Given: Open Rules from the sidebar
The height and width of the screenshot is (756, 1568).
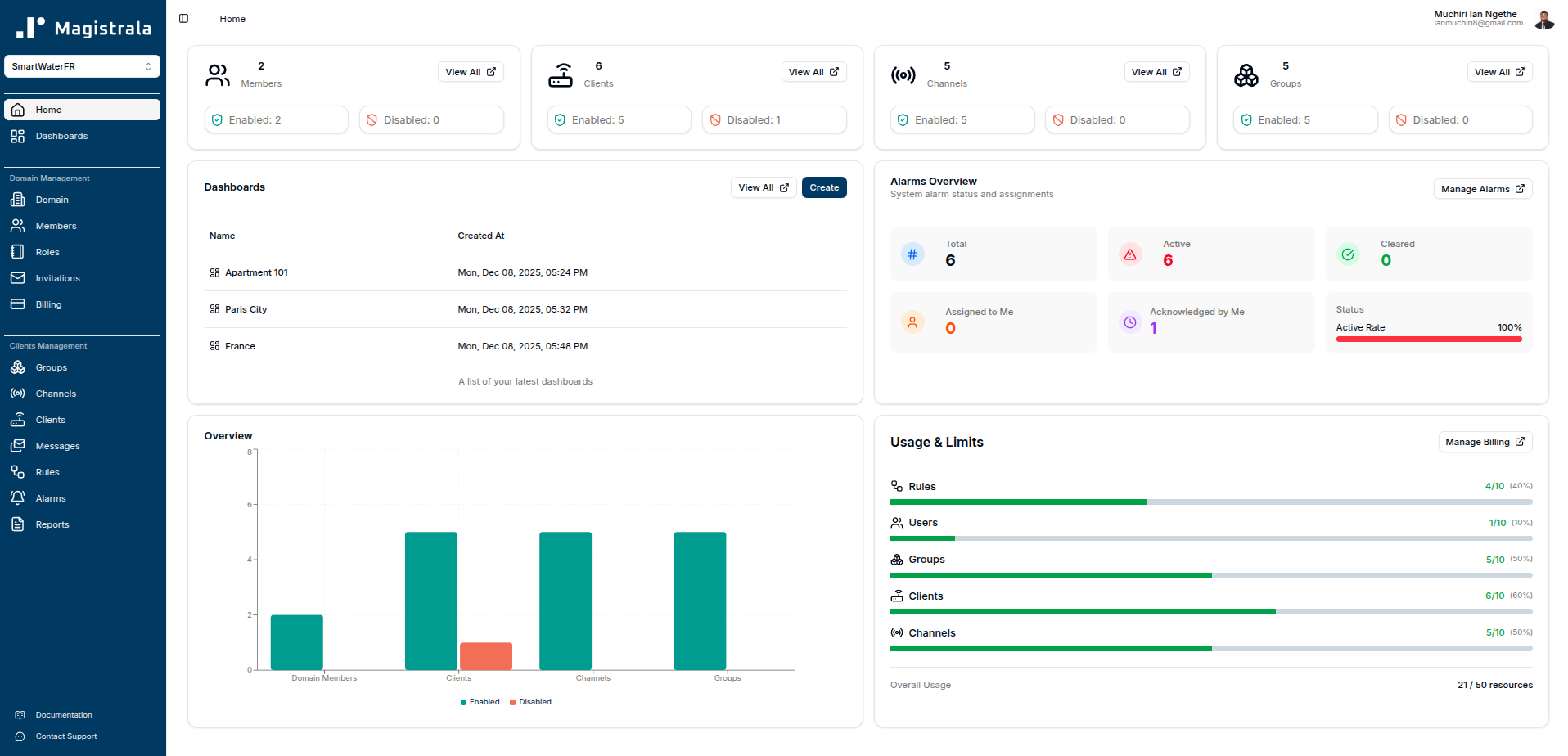Looking at the screenshot, I should pyautogui.click(x=47, y=472).
